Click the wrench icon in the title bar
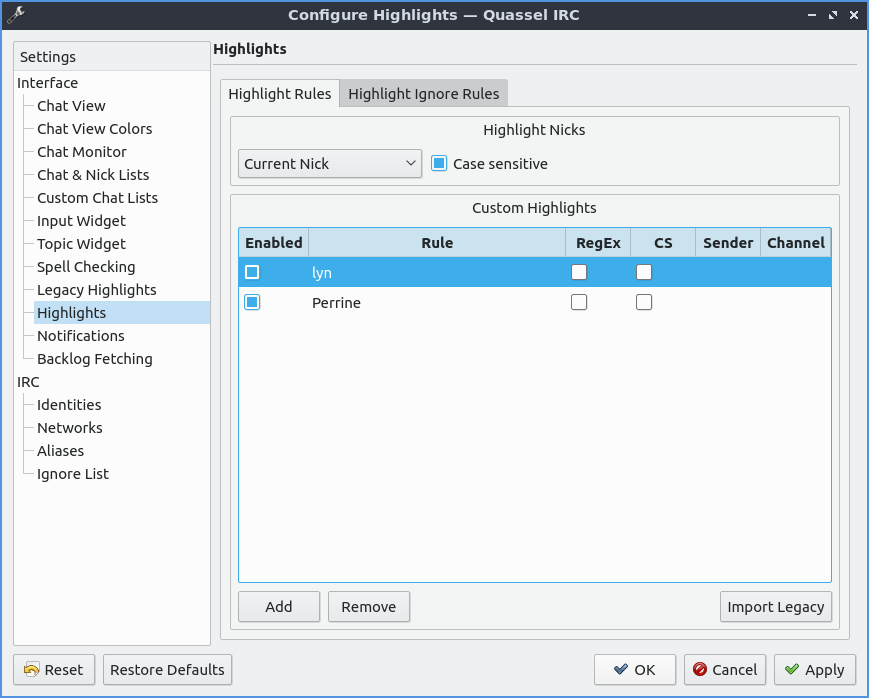The image size is (869, 698). point(15,15)
